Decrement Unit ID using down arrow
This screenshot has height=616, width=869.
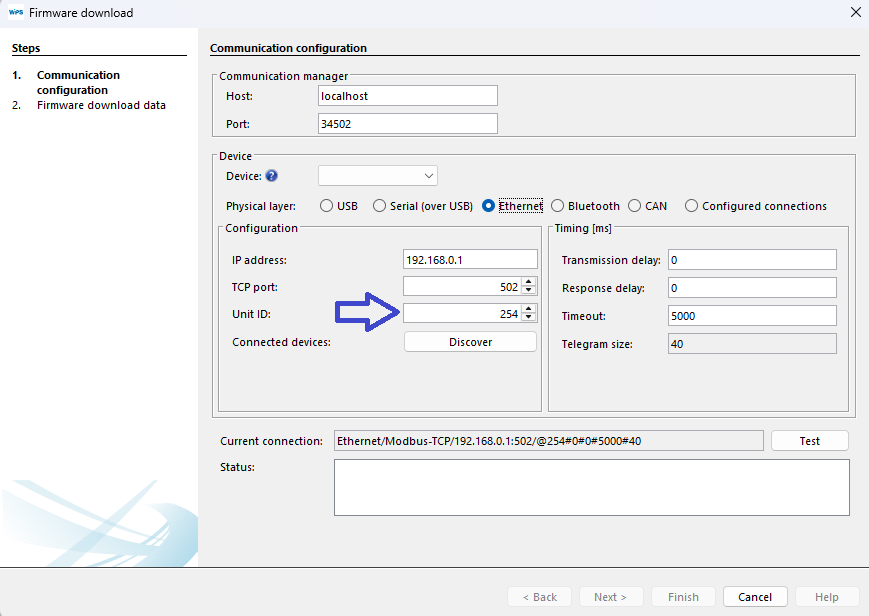(529, 319)
